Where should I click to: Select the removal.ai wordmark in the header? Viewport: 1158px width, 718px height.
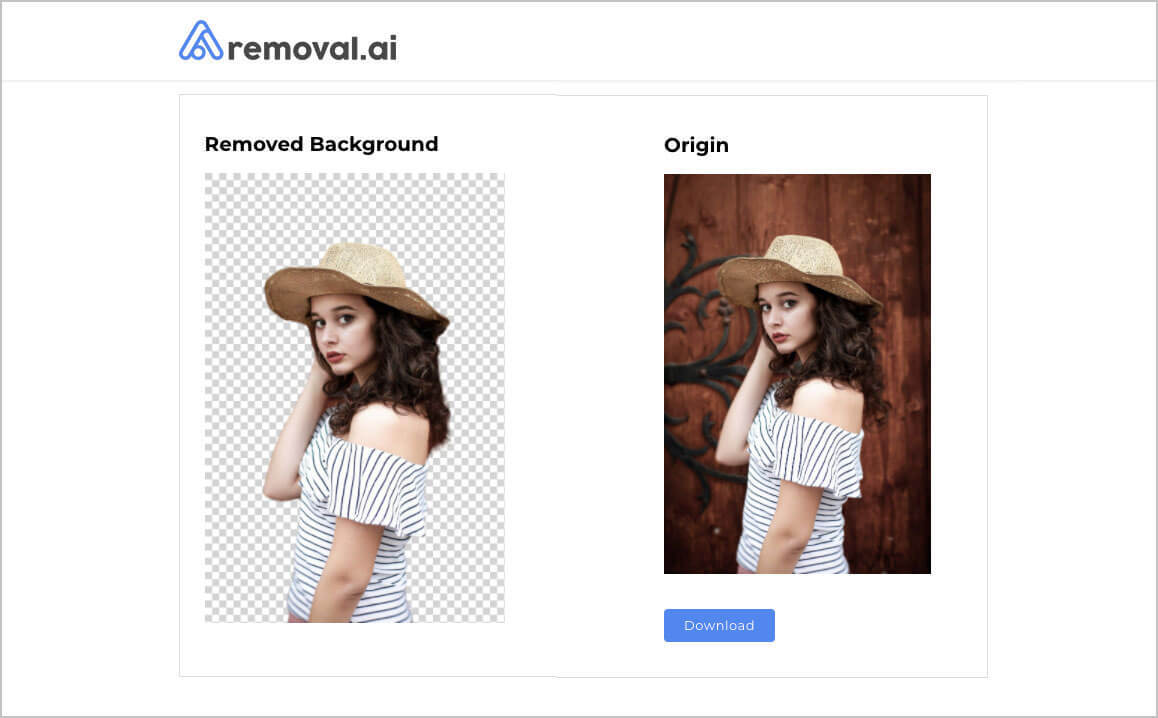[x=313, y=43]
